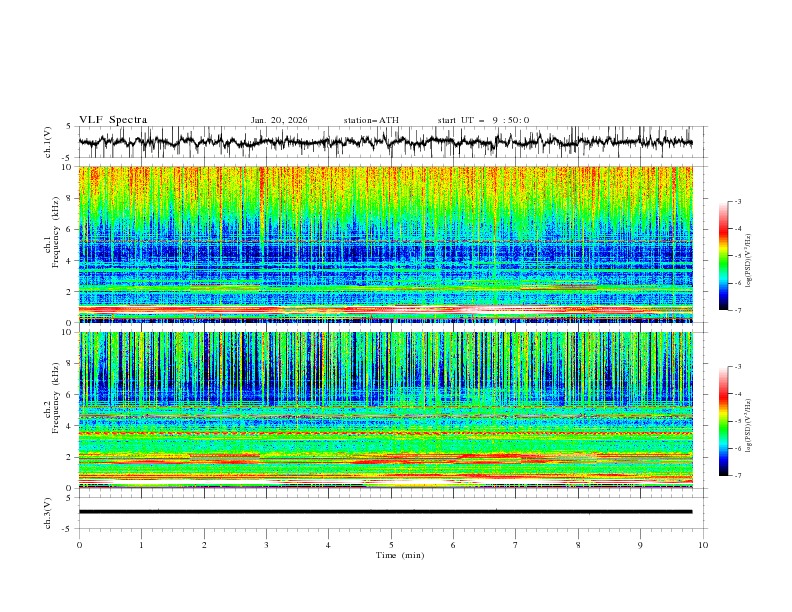
Task: Click the time axis end label "10"
Action: [x=703, y=545]
